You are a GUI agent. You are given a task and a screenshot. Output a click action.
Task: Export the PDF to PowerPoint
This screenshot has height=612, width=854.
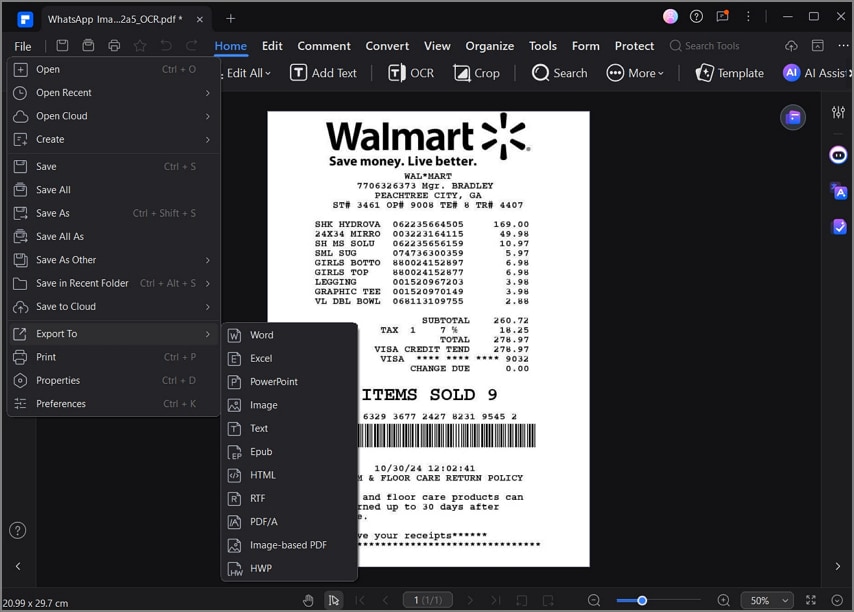(289, 382)
